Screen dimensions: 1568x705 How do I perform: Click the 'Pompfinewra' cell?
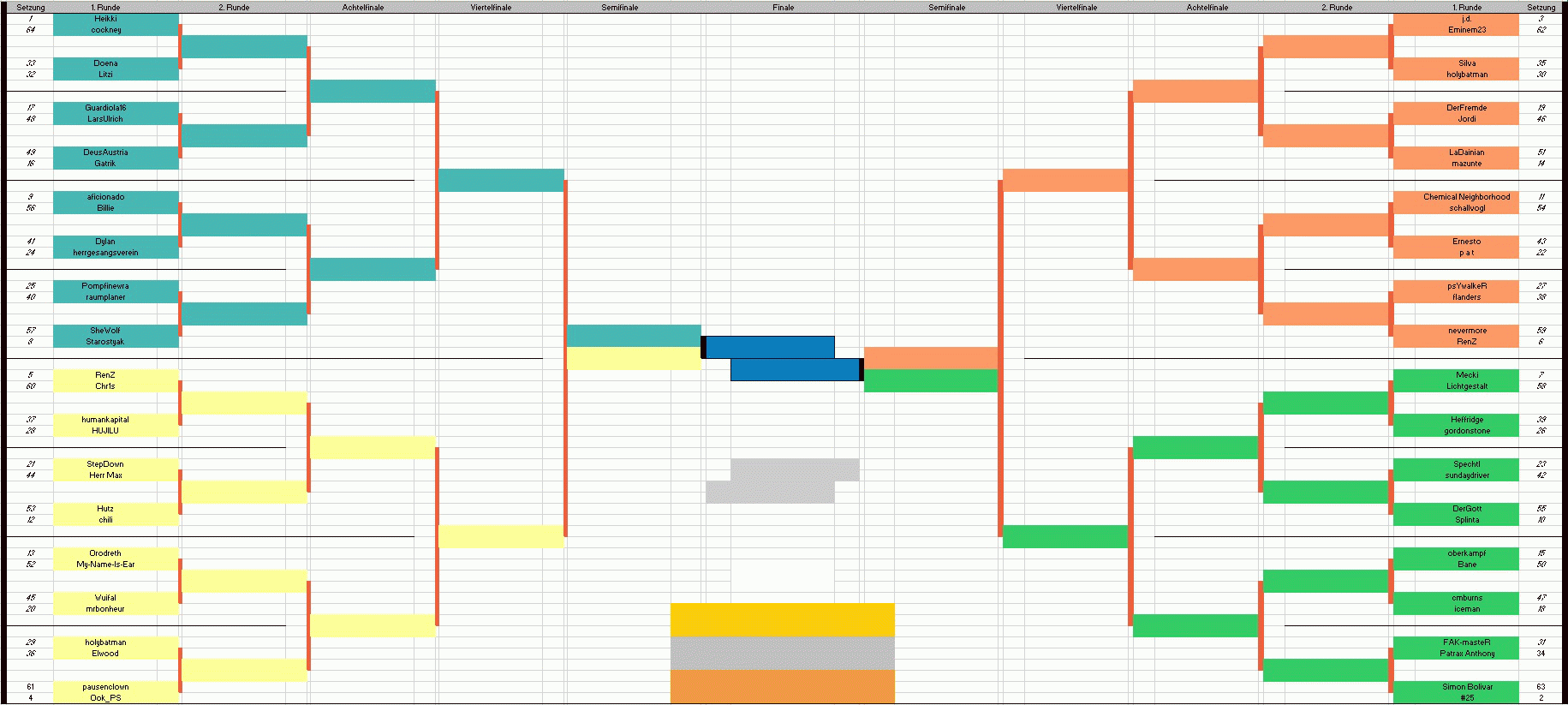116,286
